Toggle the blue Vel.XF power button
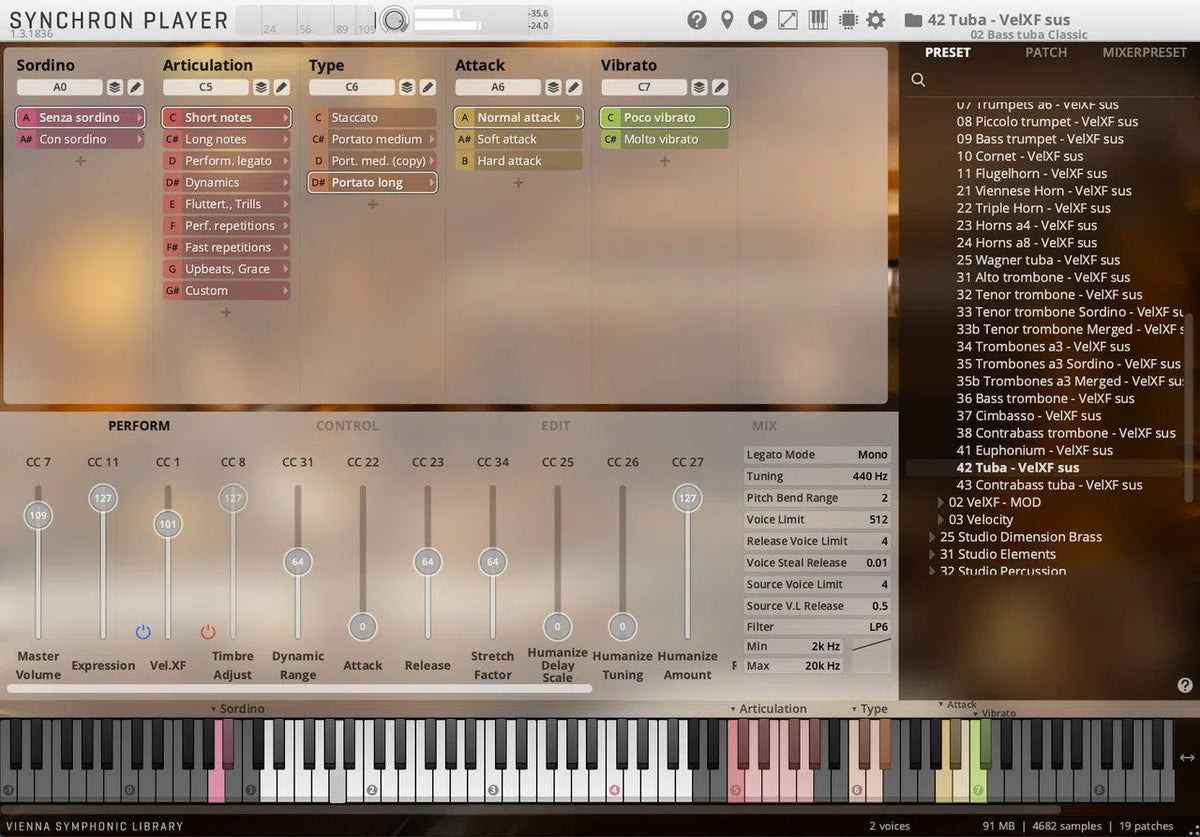 143,632
